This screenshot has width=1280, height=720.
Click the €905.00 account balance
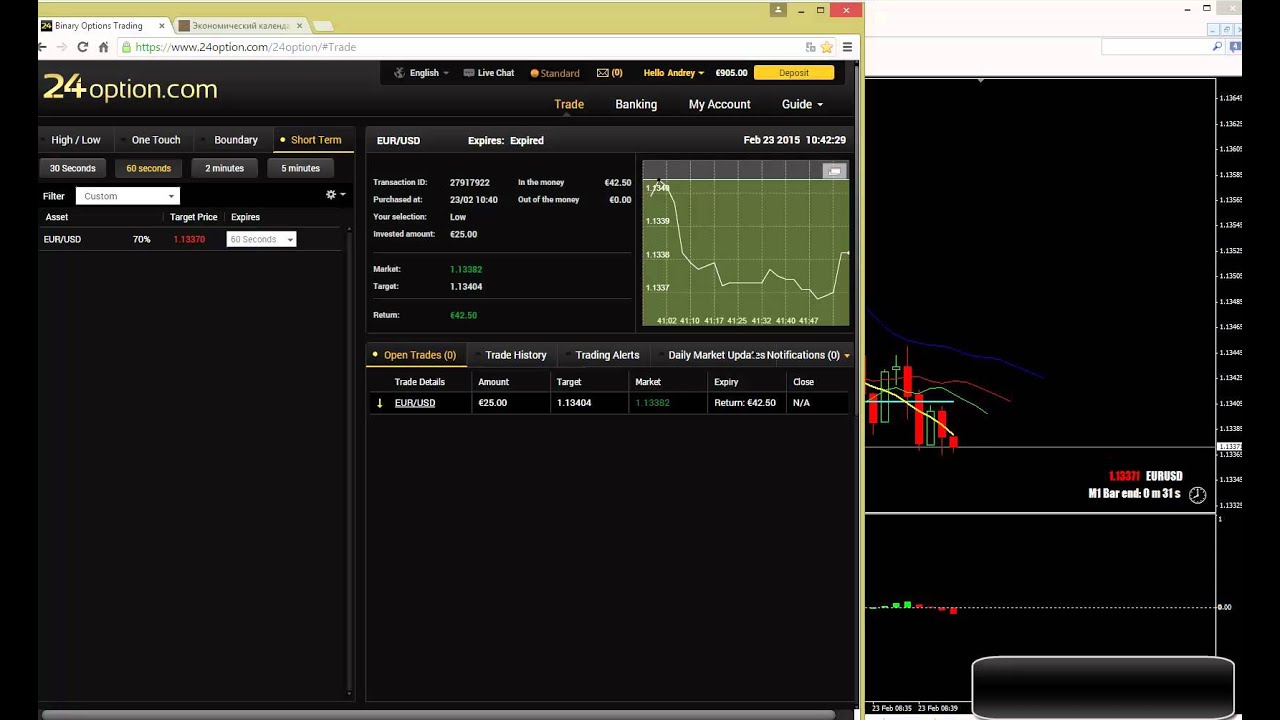731,73
